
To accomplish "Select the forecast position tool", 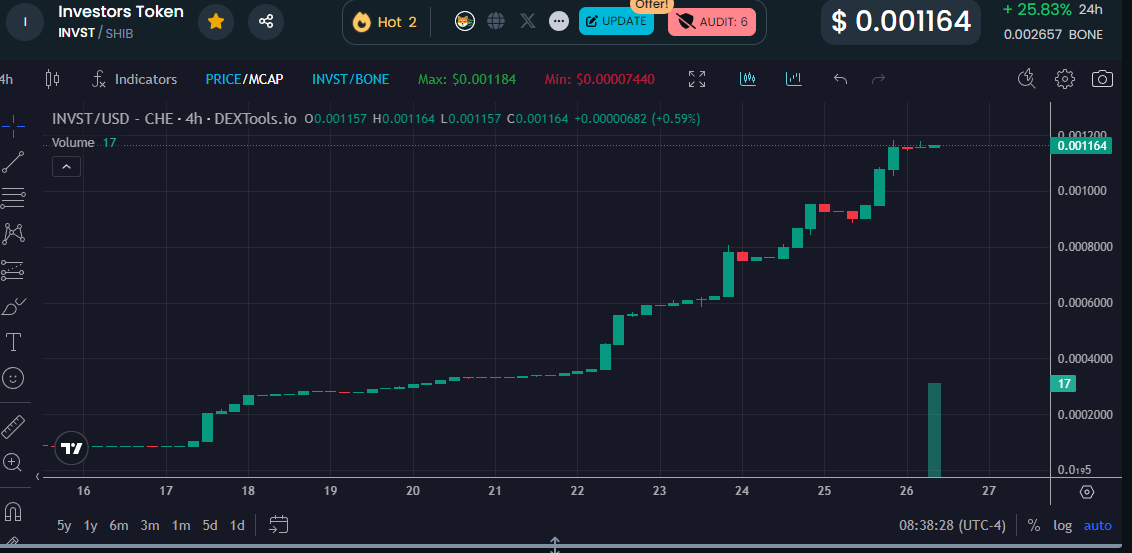I will coord(13,270).
